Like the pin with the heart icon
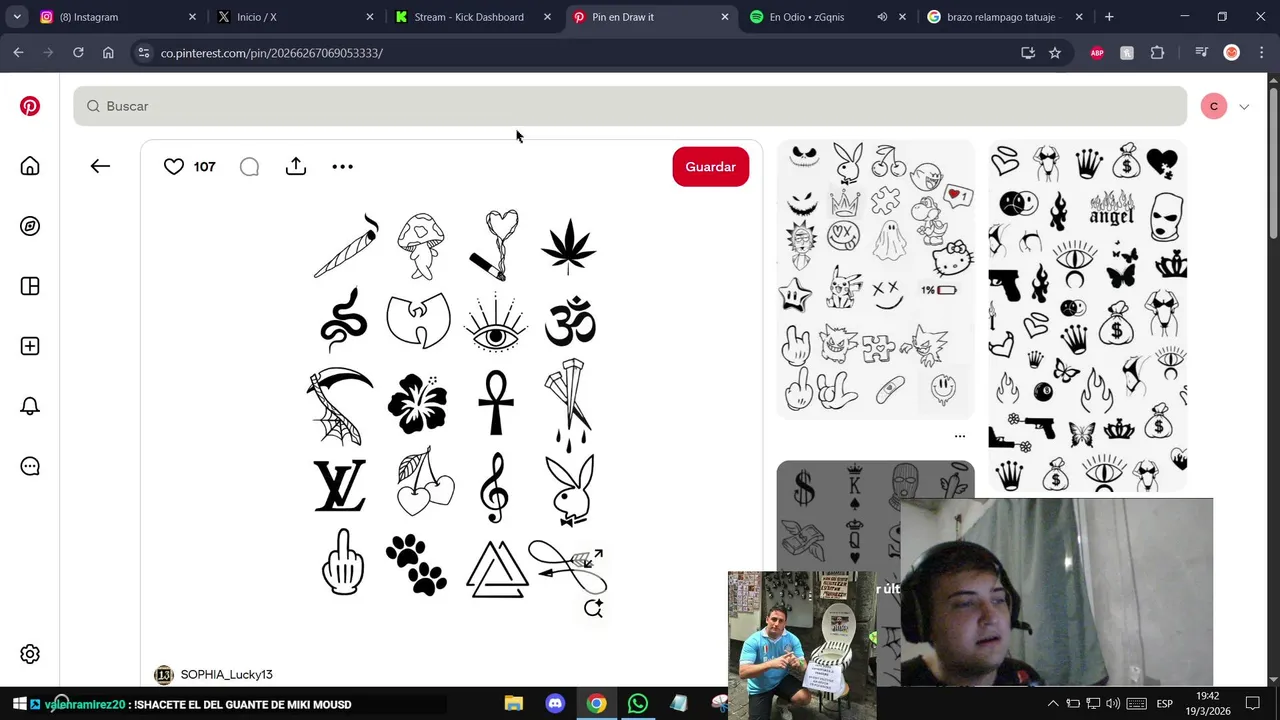Viewport: 1280px width, 720px height. pyautogui.click(x=174, y=167)
